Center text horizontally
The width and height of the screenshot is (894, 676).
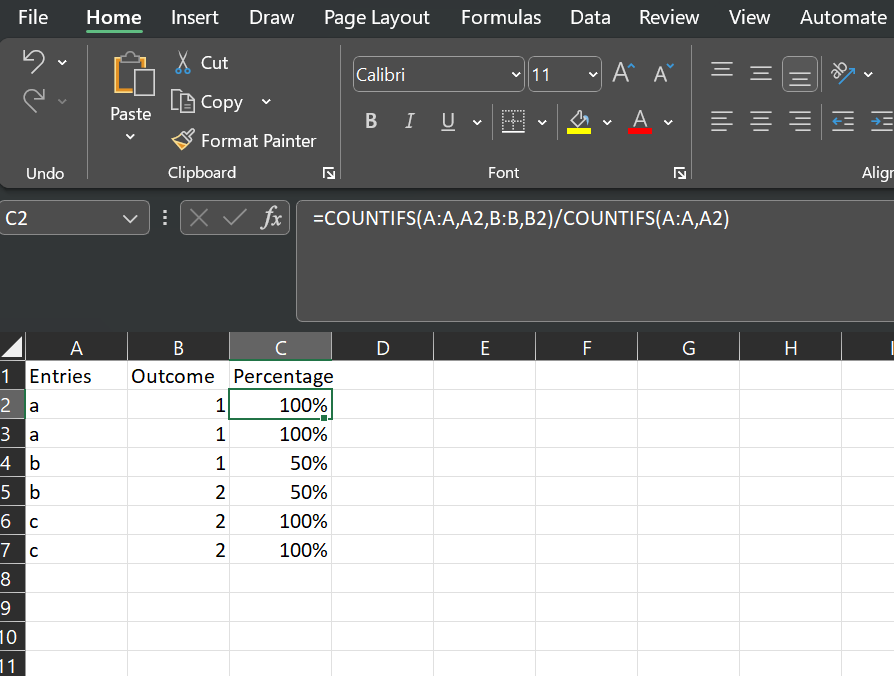[761, 121]
